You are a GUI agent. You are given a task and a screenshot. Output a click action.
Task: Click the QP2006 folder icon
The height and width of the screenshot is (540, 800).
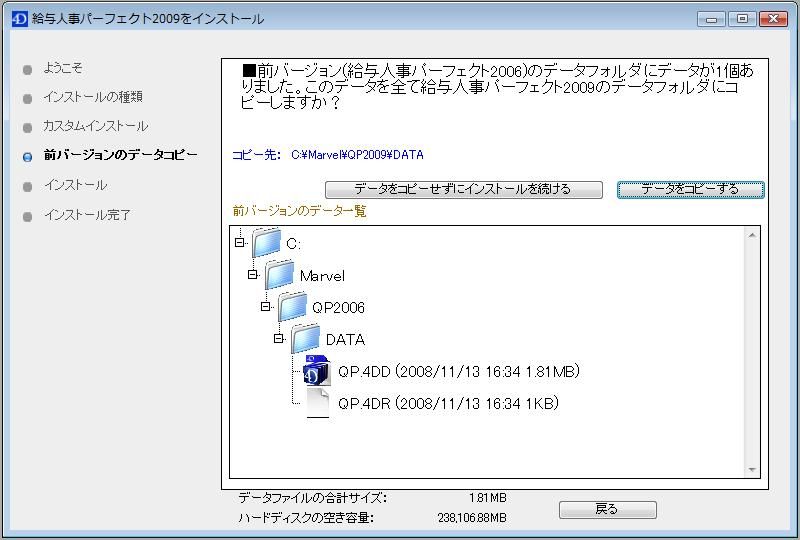(x=293, y=307)
